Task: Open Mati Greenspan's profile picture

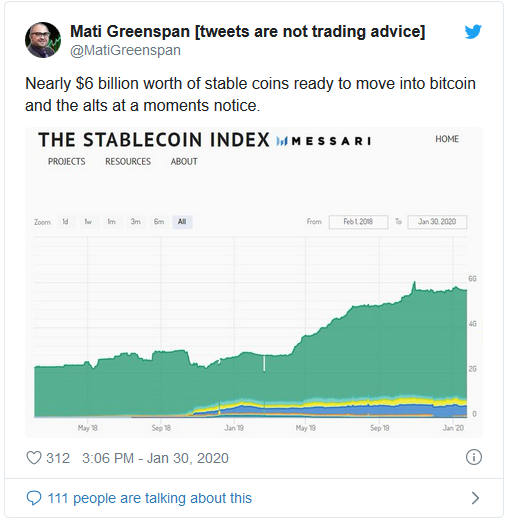Action: 43,40
